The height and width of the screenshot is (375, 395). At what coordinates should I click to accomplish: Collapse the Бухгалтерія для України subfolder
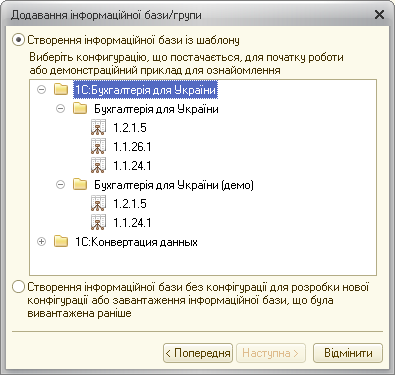(x=60, y=109)
